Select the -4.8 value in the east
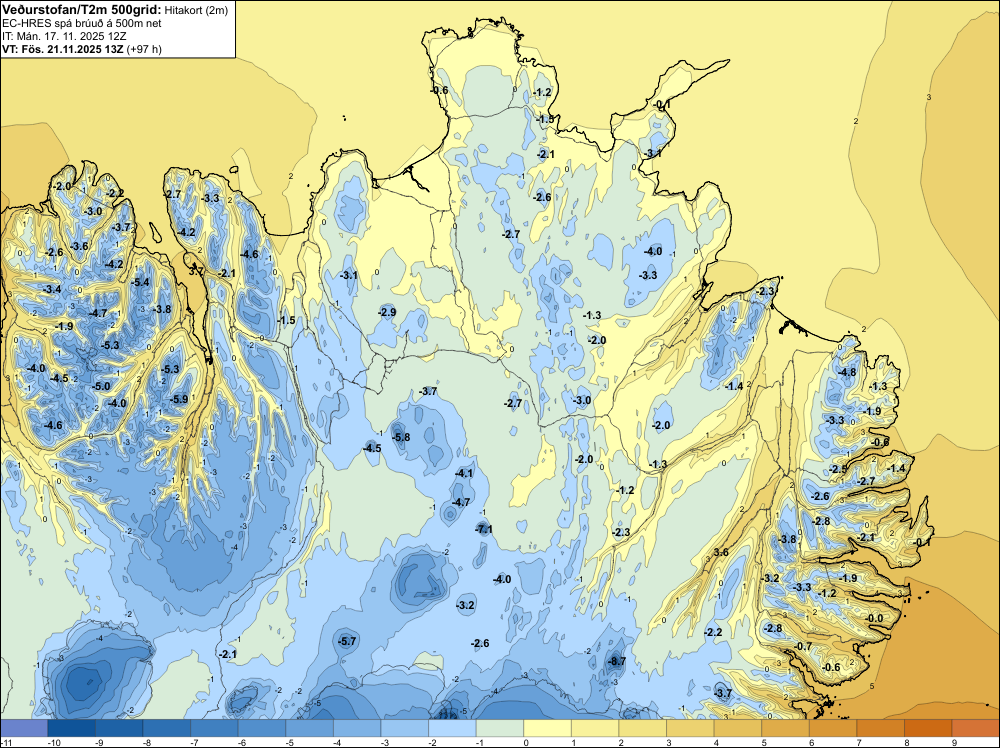 click(x=847, y=372)
